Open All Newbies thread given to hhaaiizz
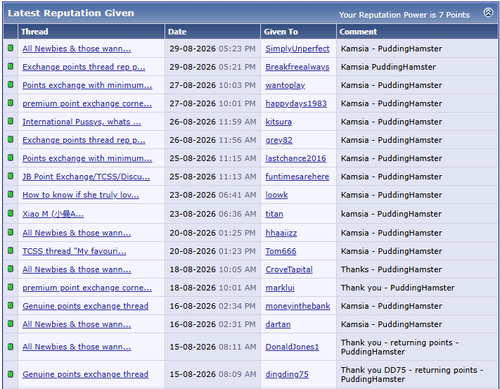This screenshot has height=389, width=500. (77, 233)
